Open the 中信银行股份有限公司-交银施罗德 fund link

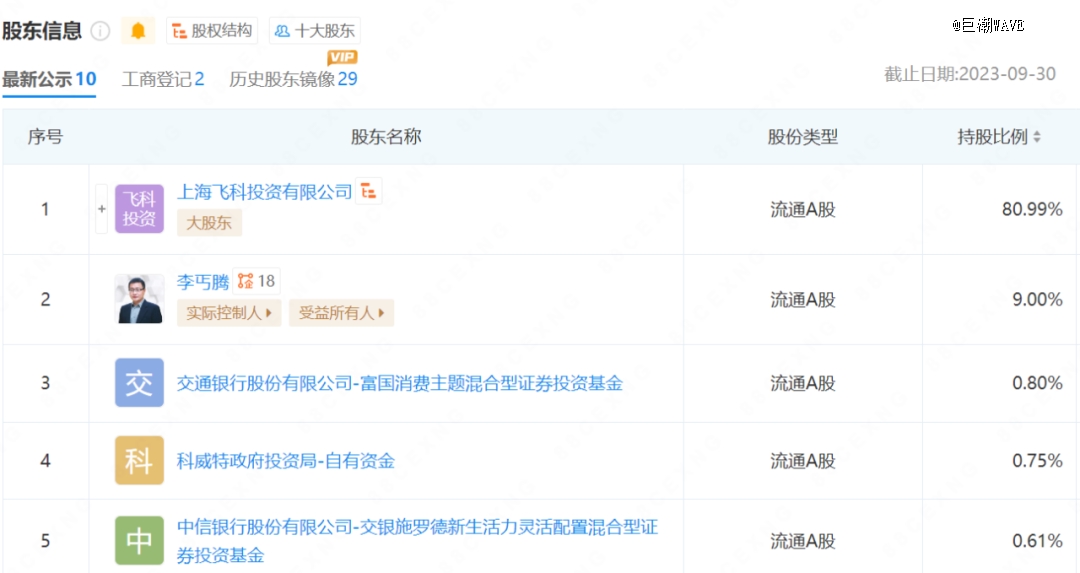(417, 541)
